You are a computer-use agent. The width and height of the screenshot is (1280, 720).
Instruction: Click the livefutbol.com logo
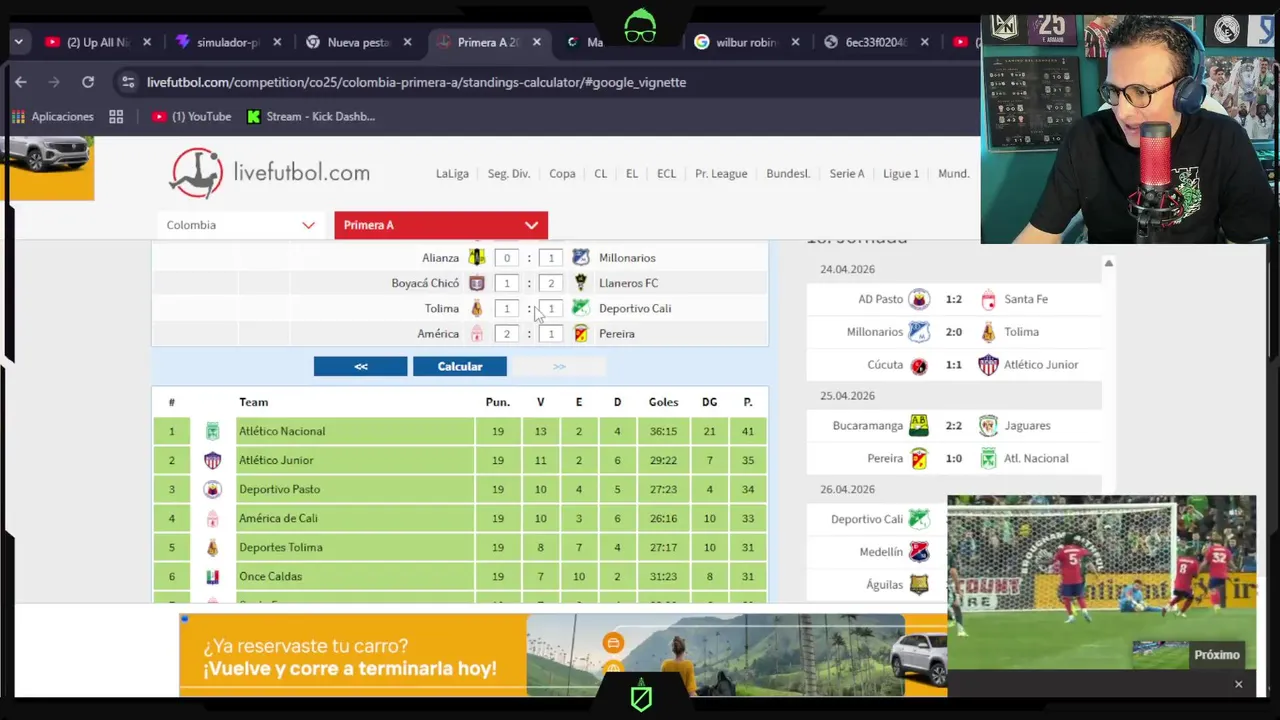[270, 173]
